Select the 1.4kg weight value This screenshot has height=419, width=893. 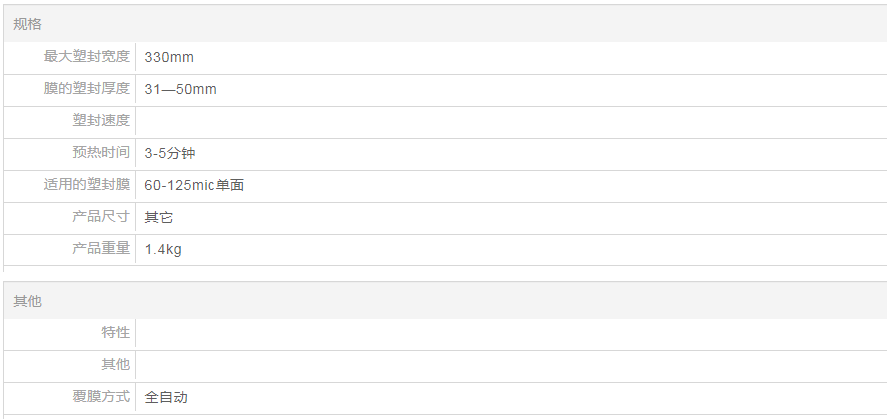(163, 249)
